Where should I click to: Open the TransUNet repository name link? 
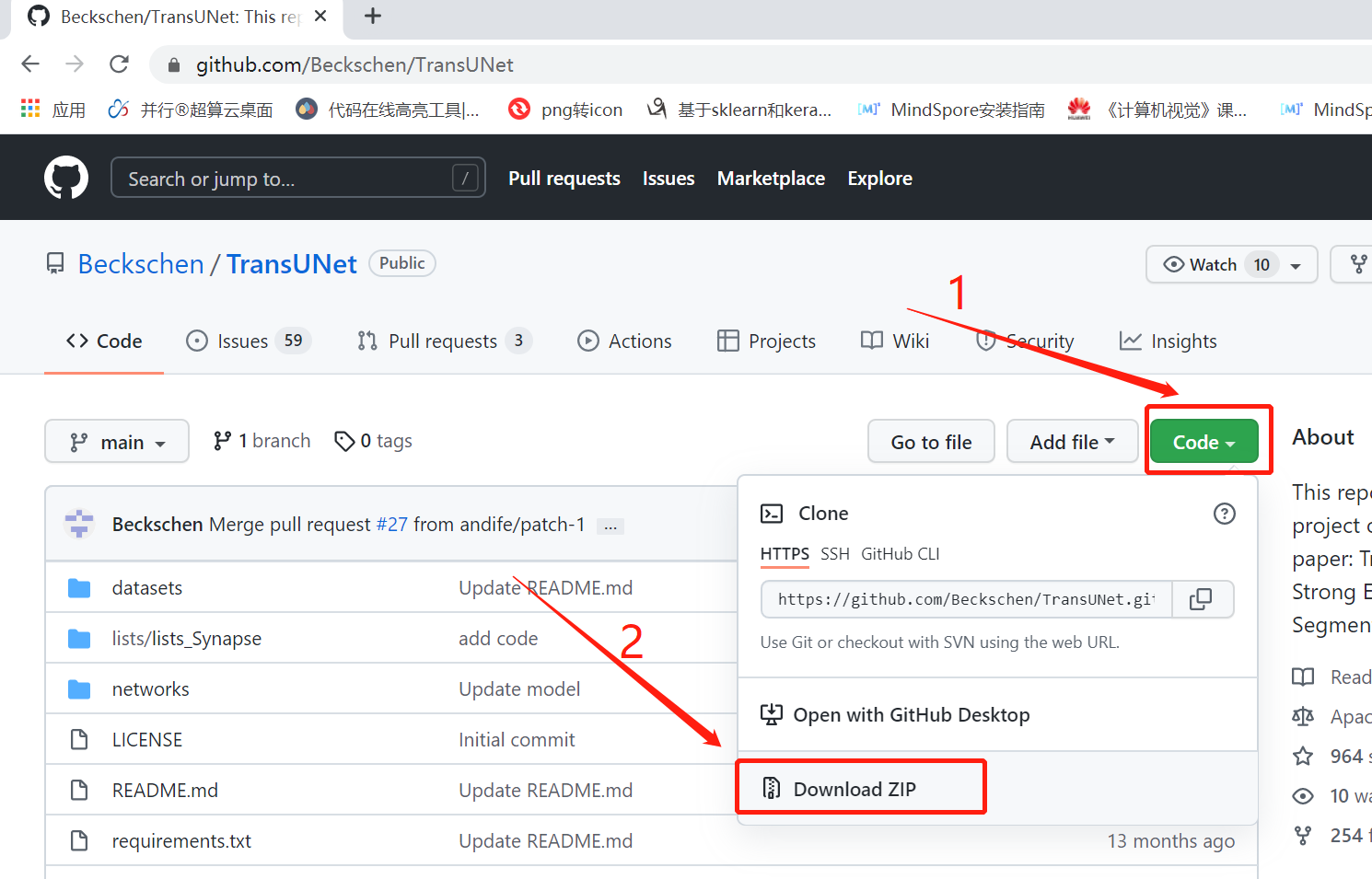(292, 264)
